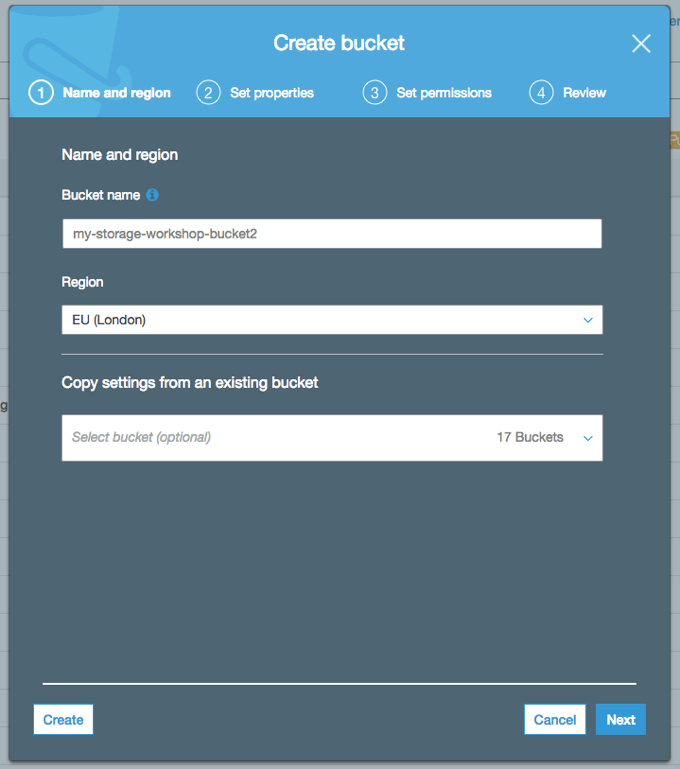Go to Review step
The height and width of the screenshot is (769, 680).
[584, 93]
